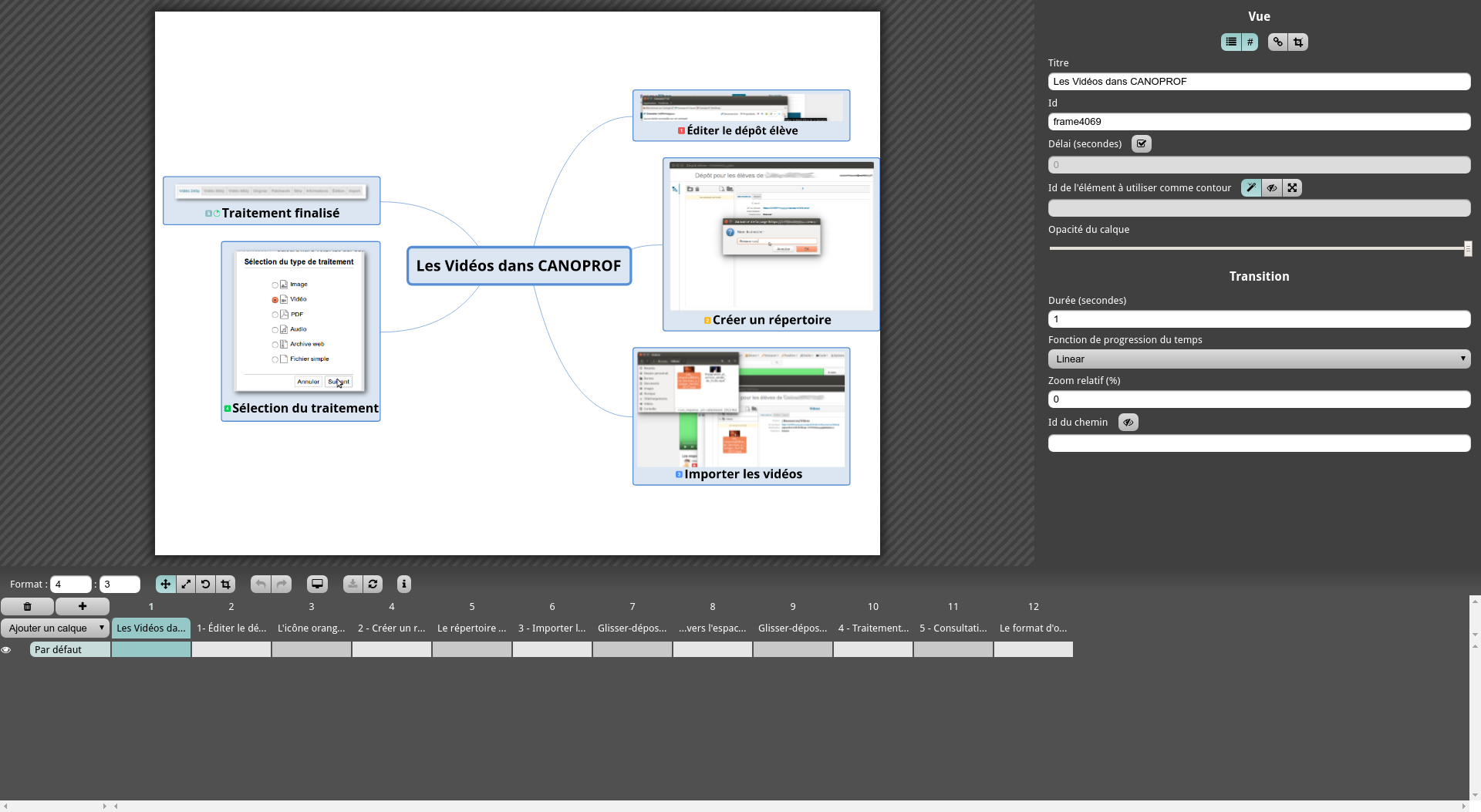Click Par défaut layer cell under frame 2
1481x812 pixels.
click(231, 649)
